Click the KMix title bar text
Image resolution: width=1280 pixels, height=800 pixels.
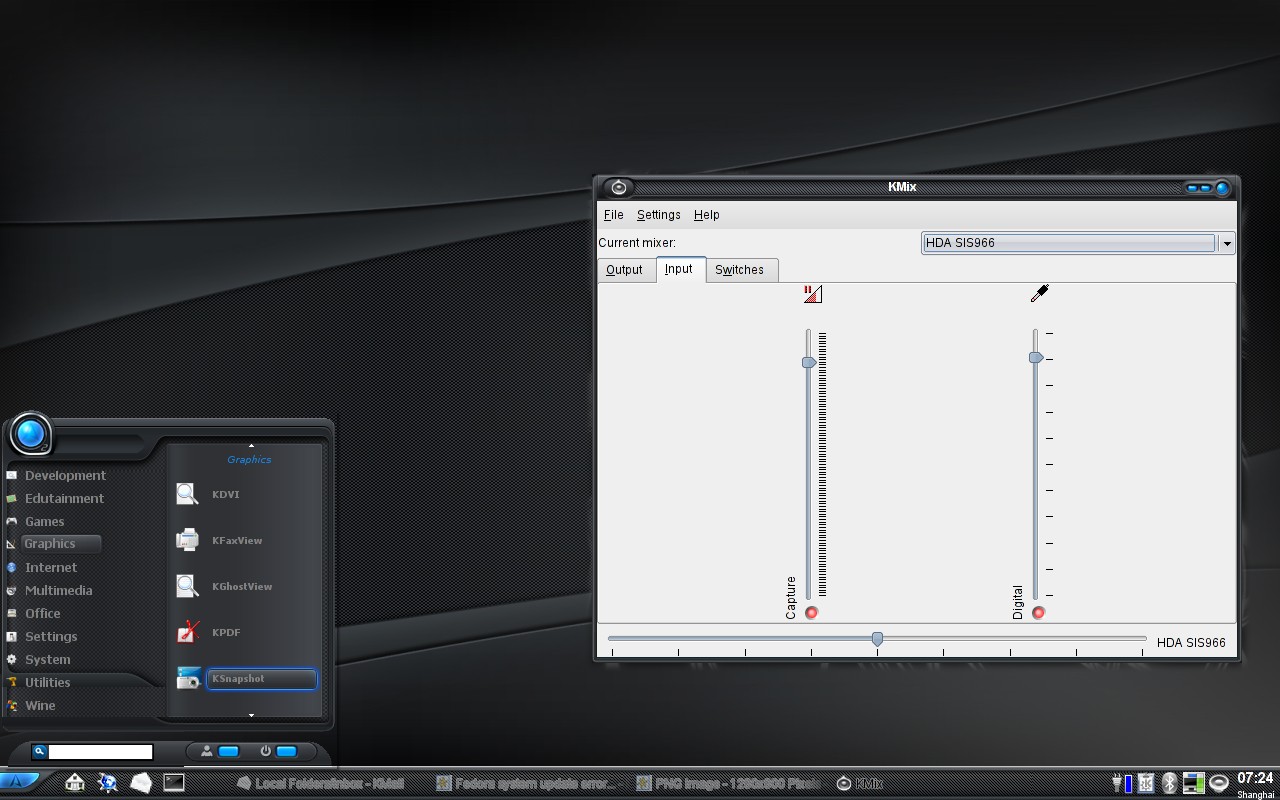[x=902, y=187]
